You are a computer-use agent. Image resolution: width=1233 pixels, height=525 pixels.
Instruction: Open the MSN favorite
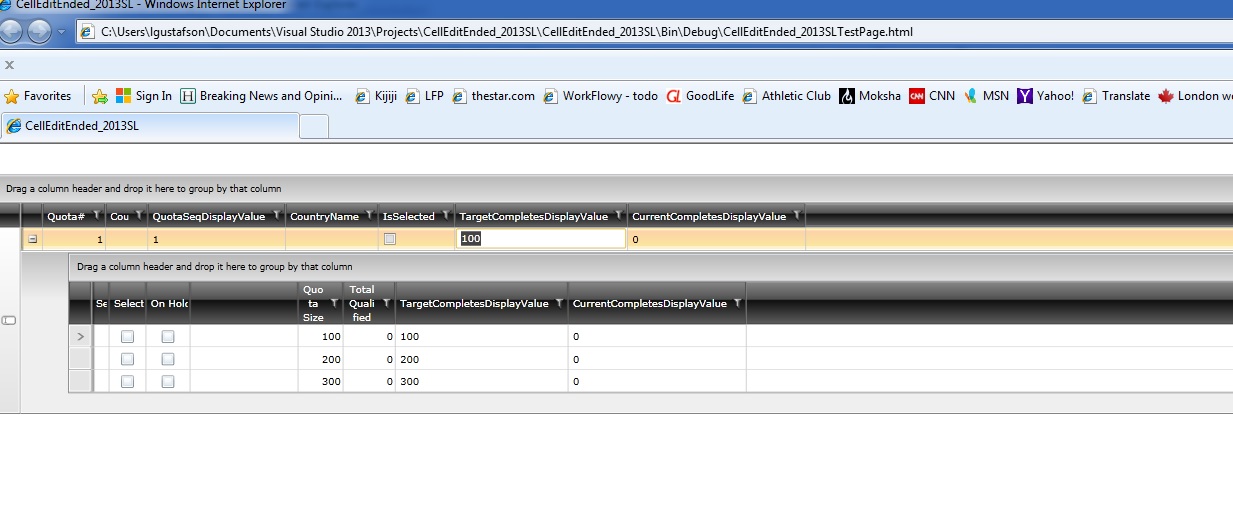click(986, 96)
